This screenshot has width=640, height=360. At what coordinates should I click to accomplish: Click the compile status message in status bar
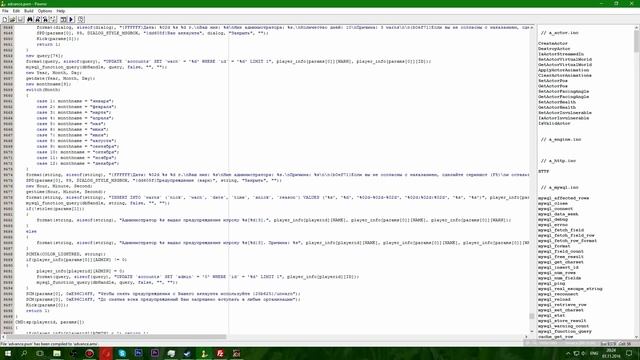pyautogui.click(x=49, y=344)
